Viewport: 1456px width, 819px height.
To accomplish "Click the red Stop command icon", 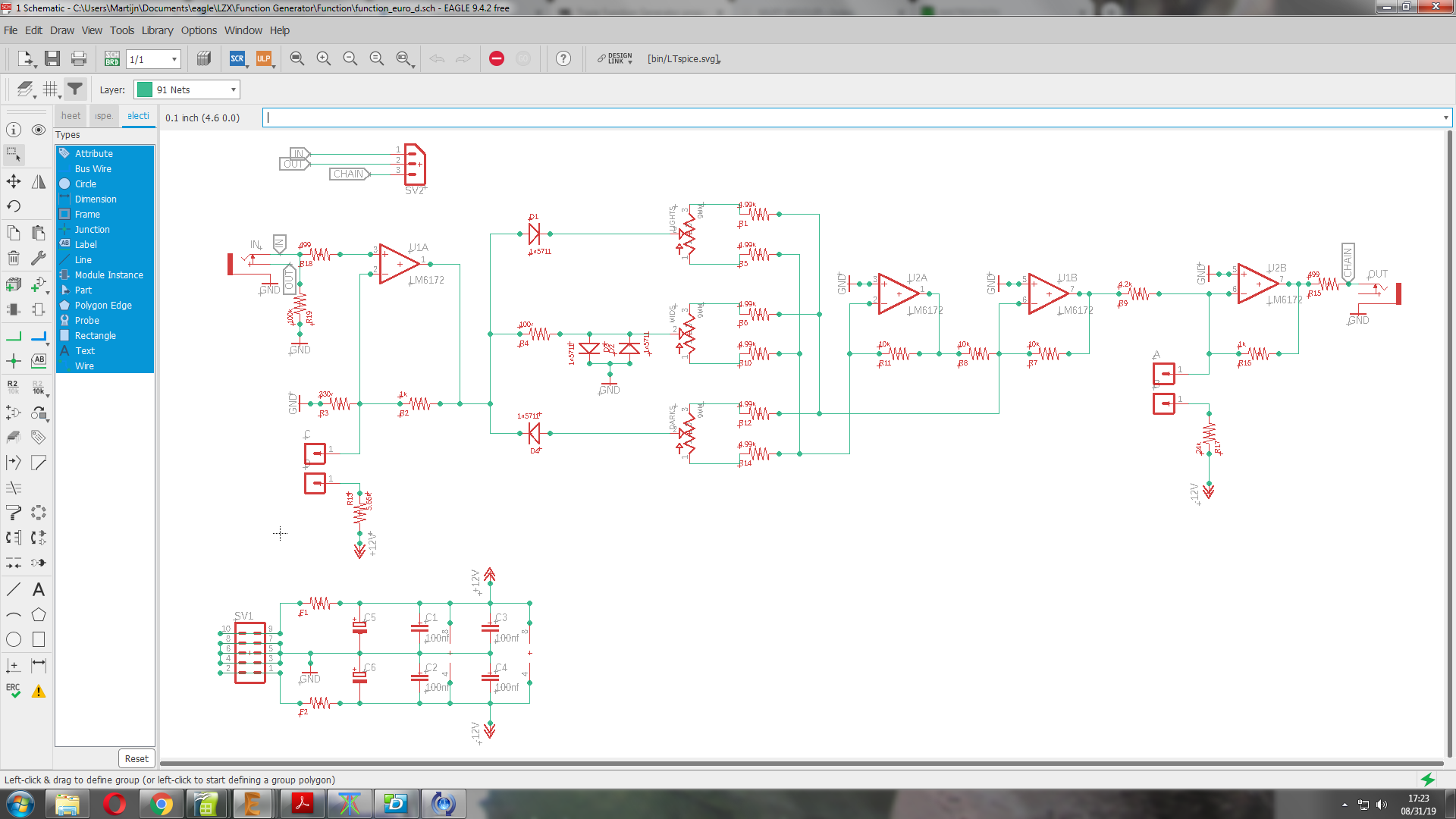I will coord(497,58).
